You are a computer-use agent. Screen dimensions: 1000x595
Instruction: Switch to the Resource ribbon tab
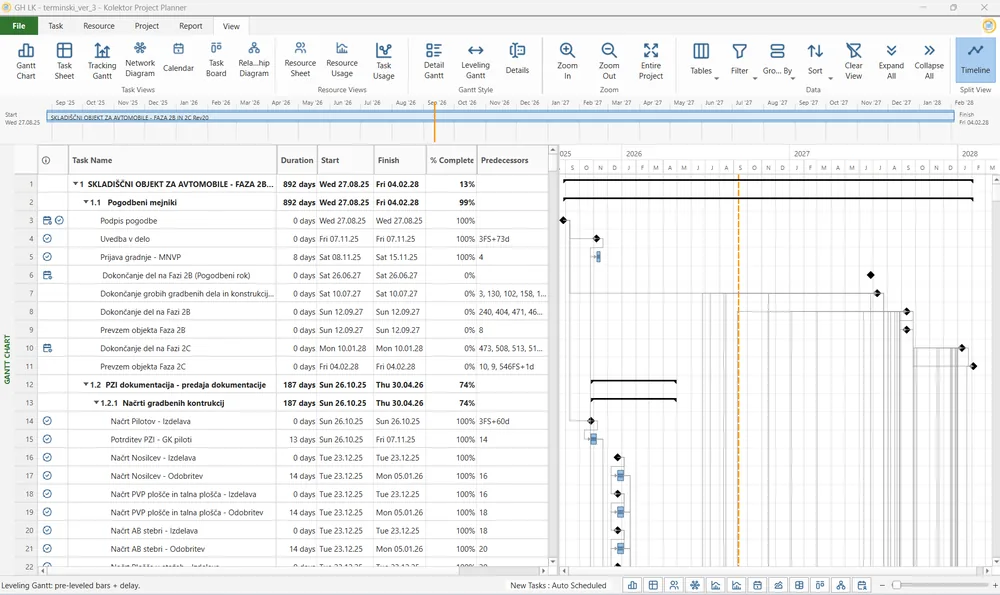[99, 26]
